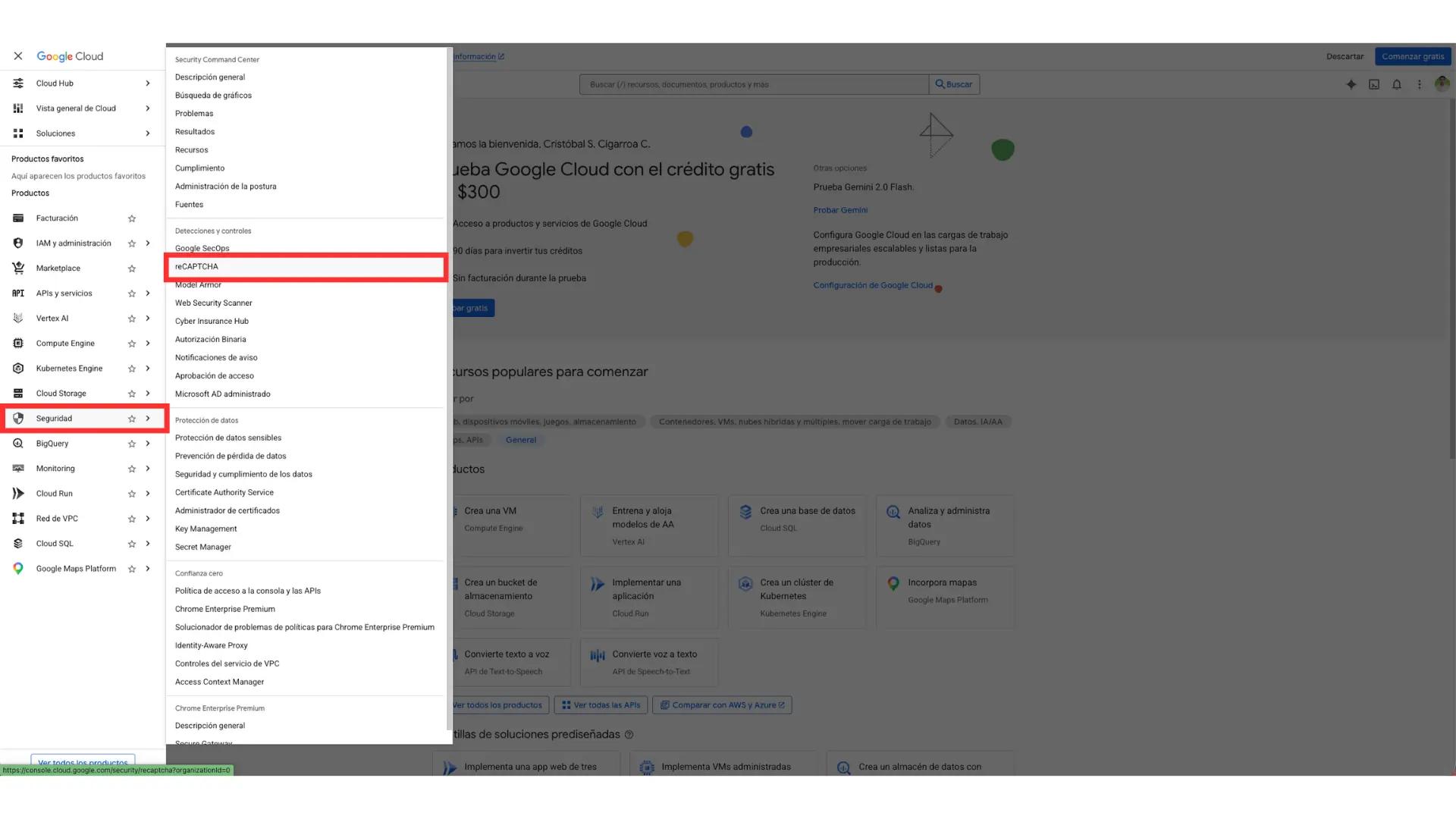Pin Facturación with its star toggle
Viewport: 1456px width, 819px height.
(x=132, y=218)
